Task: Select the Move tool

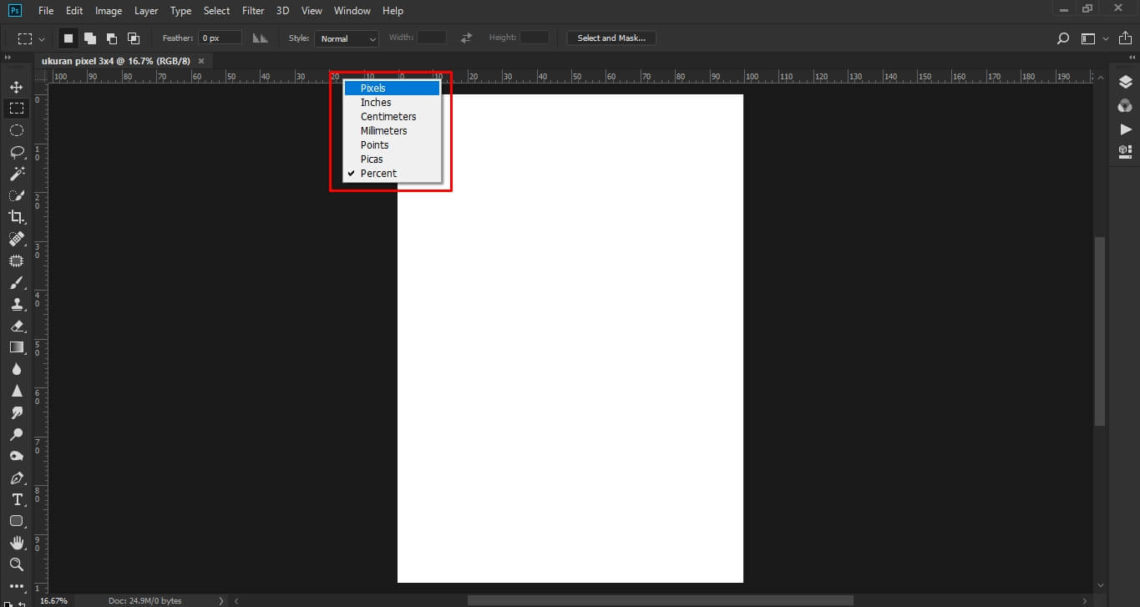Action: (x=15, y=86)
